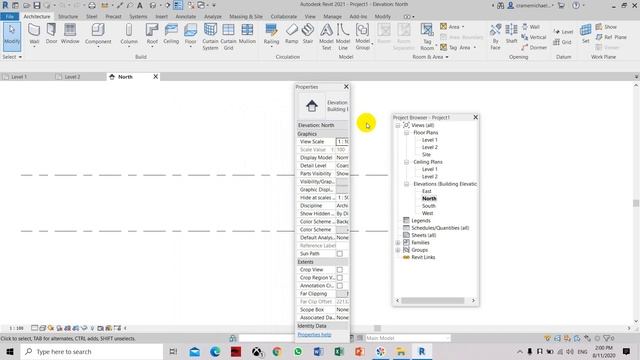This screenshot has width=640, height=360.
Task: Open Microsoft Edge from the taskbar
Action: pyautogui.click(x=215, y=352)
